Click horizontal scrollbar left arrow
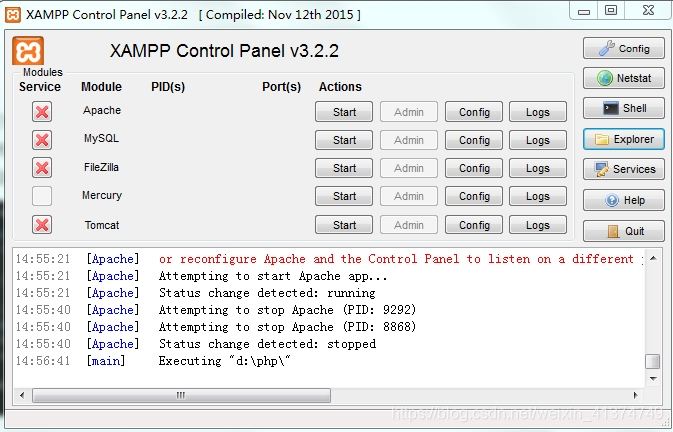673x432 pixels. click(22, 395)
